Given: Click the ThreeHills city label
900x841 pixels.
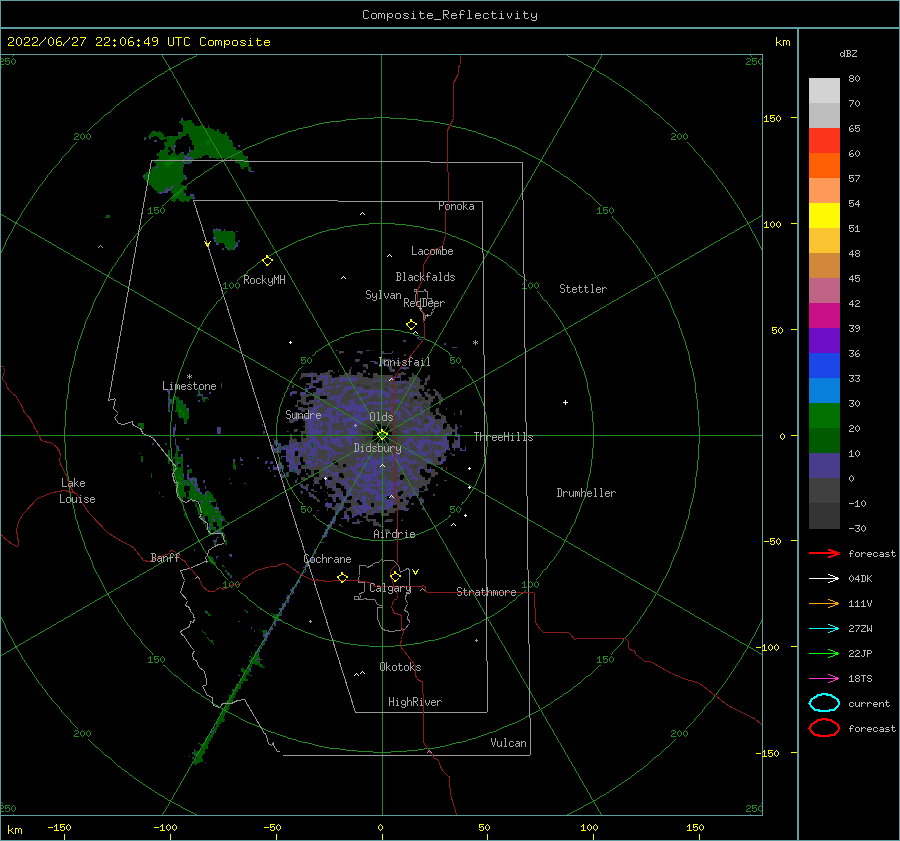Looking at the screenshot, I should pyautogui.click(x=503, y=437).
